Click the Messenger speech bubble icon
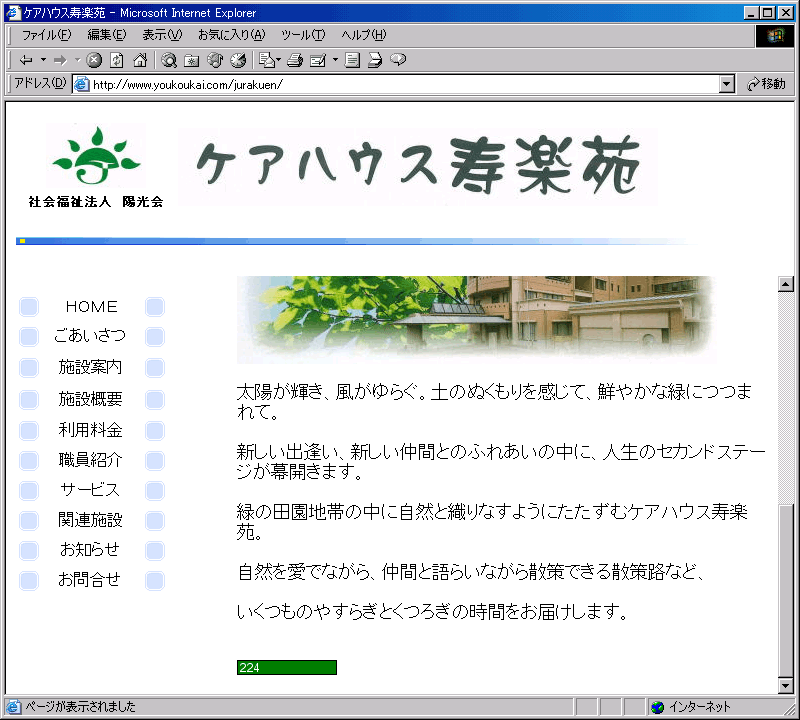The image size is (800, 720). coord(398,60)
